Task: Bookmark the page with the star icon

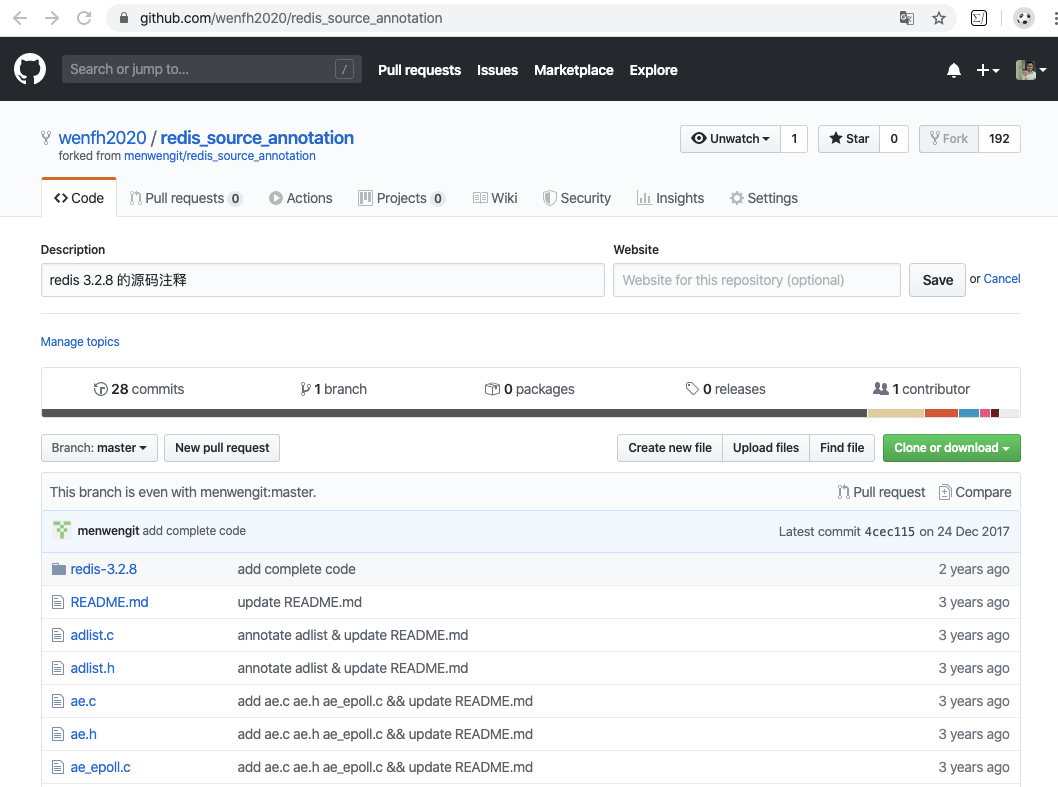Action: (938, 17)
